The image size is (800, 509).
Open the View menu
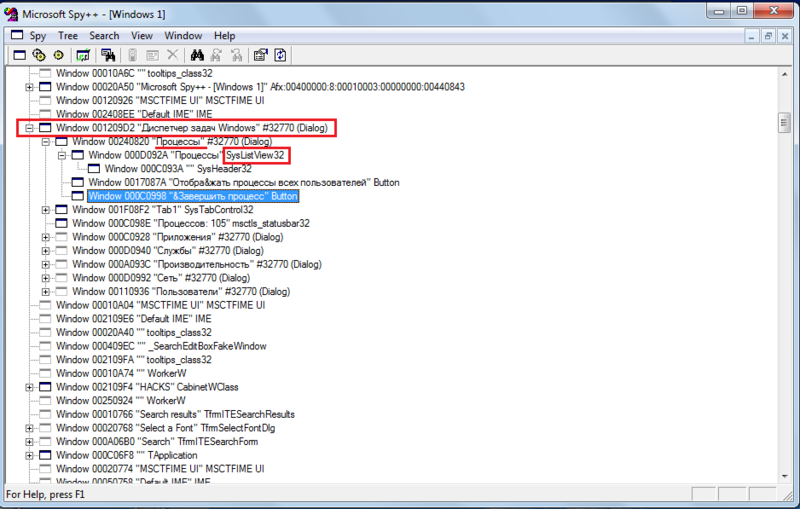(x=142, y=36)
